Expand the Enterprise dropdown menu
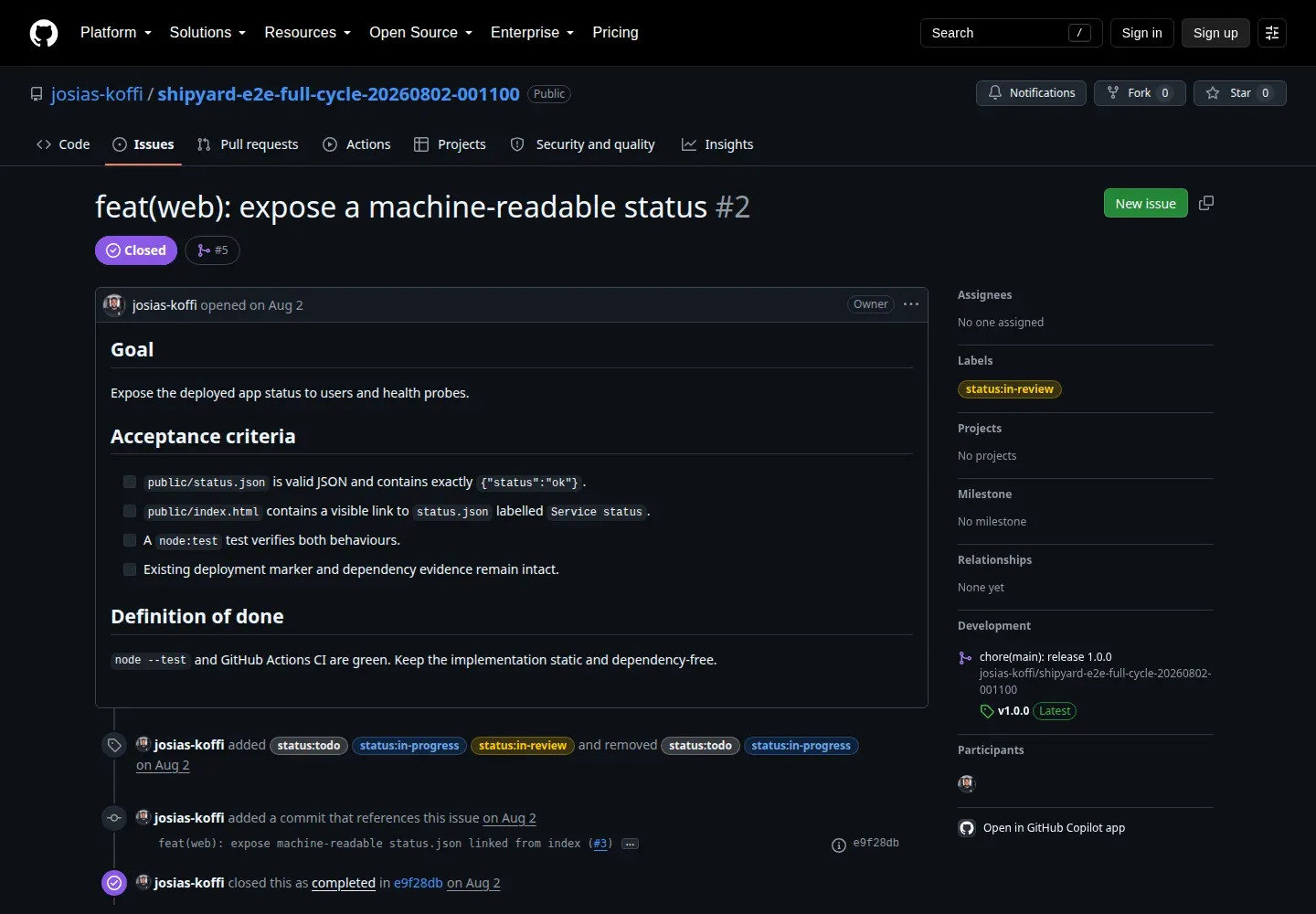 (533, 33)
